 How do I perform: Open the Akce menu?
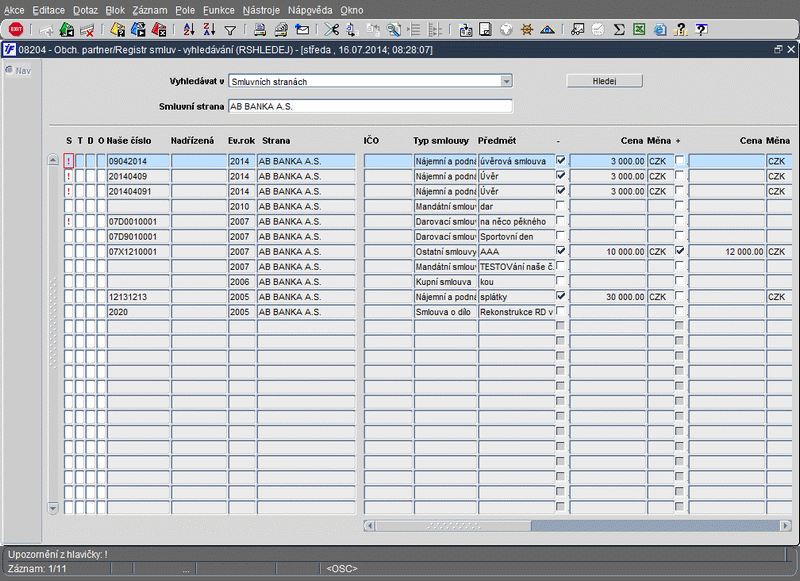coord(14,10)
